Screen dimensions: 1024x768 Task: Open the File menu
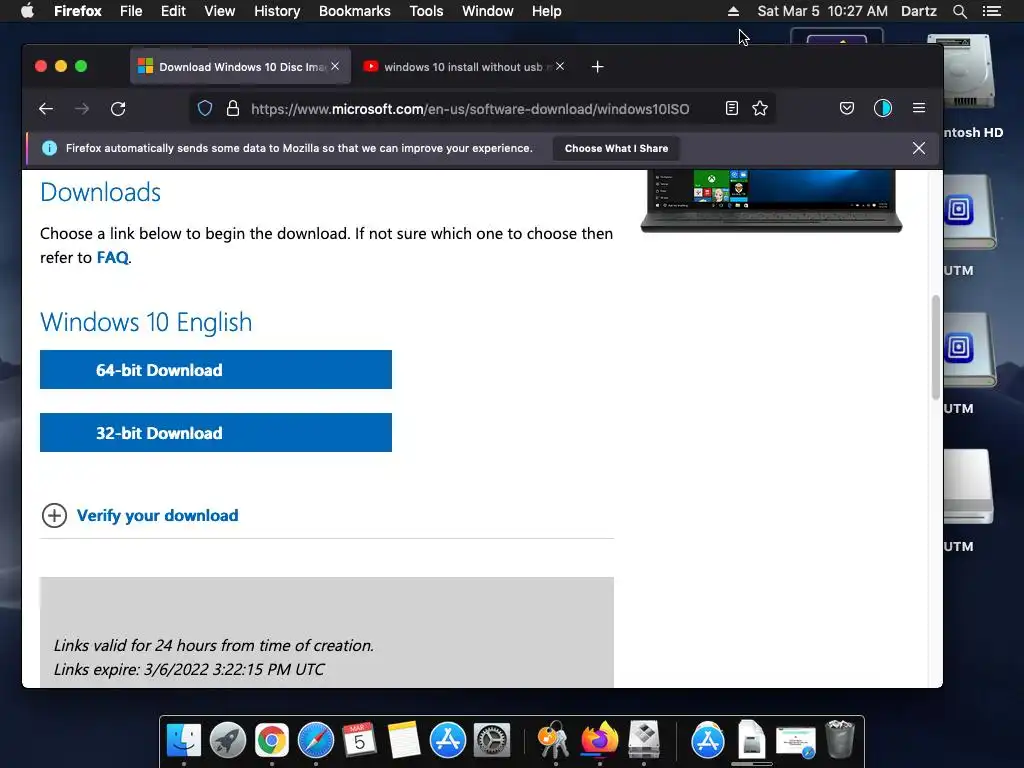point(131,11)
